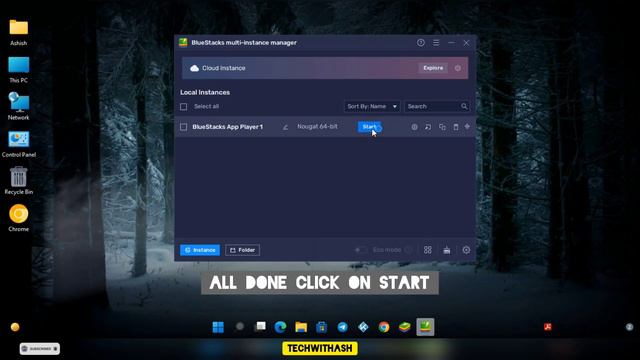Click the Cloud Instance label
The height and width of the screenshot is (360, 640).
pyautogui.click(x=224, y=68)
